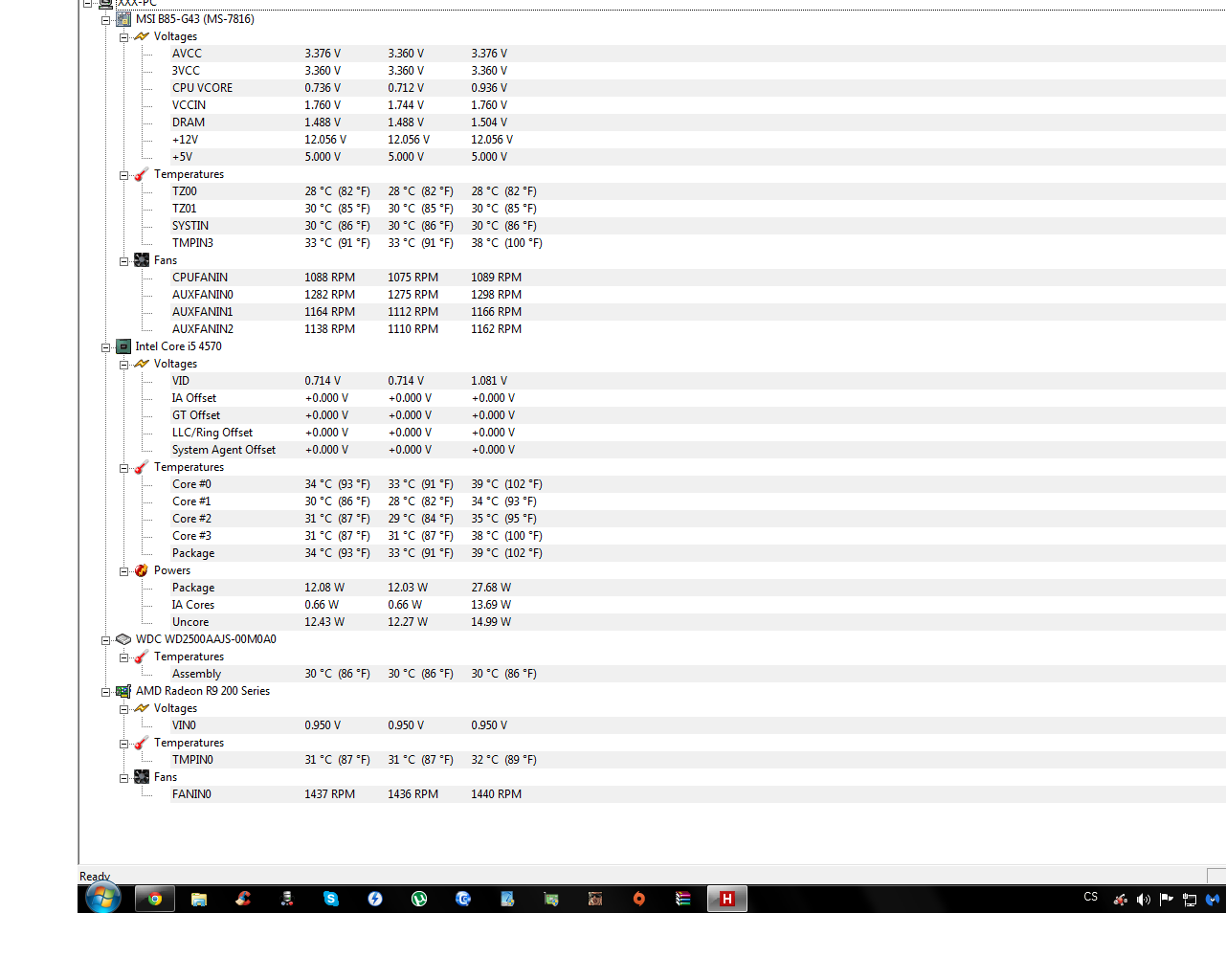Screen dimensions: 1226x980
Task: Click the Temperatures thermometer icon under WDC drive
Action: [x=142, y=657]
